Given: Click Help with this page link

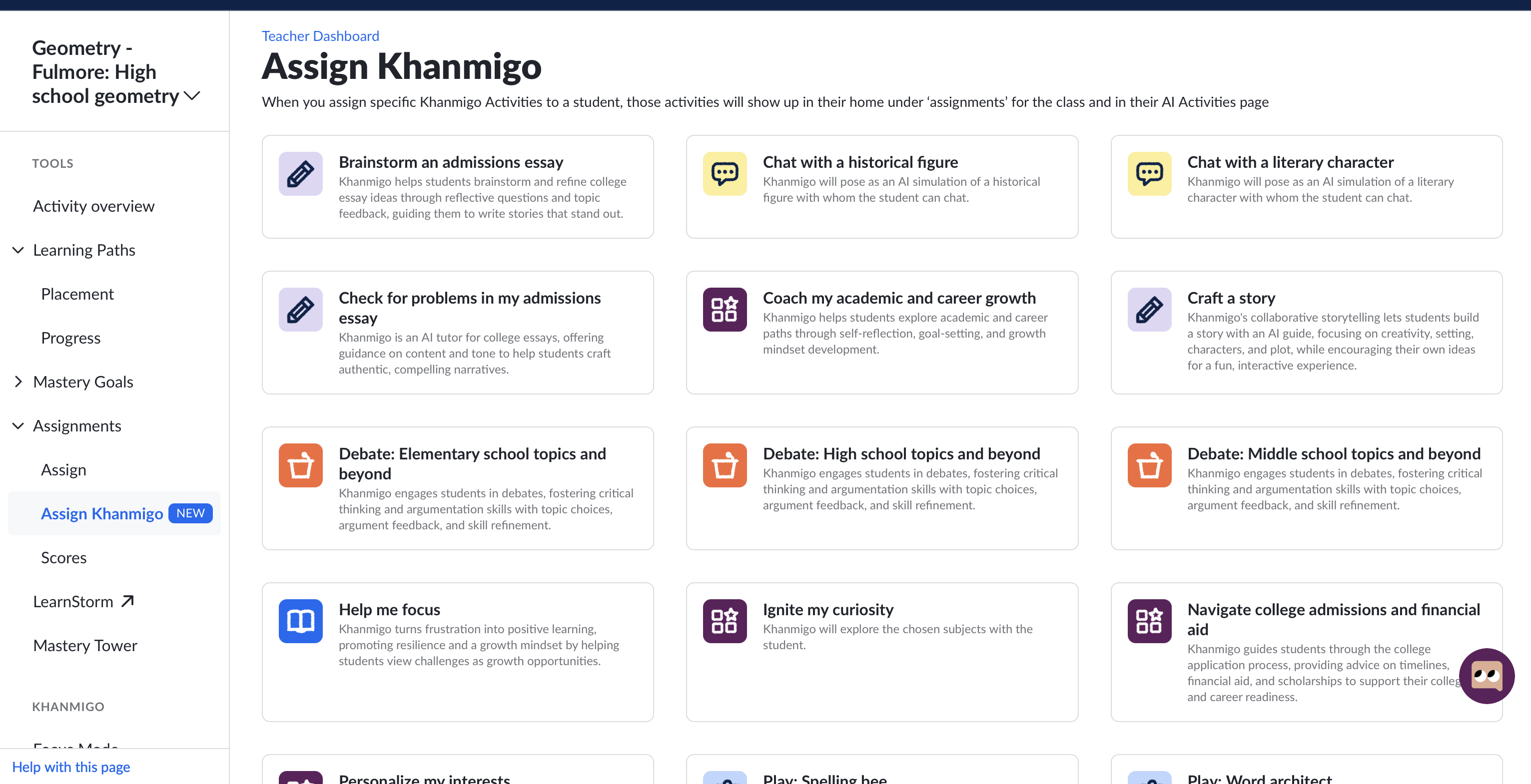Looking at the screenshot, I should [x=71, y=767].
